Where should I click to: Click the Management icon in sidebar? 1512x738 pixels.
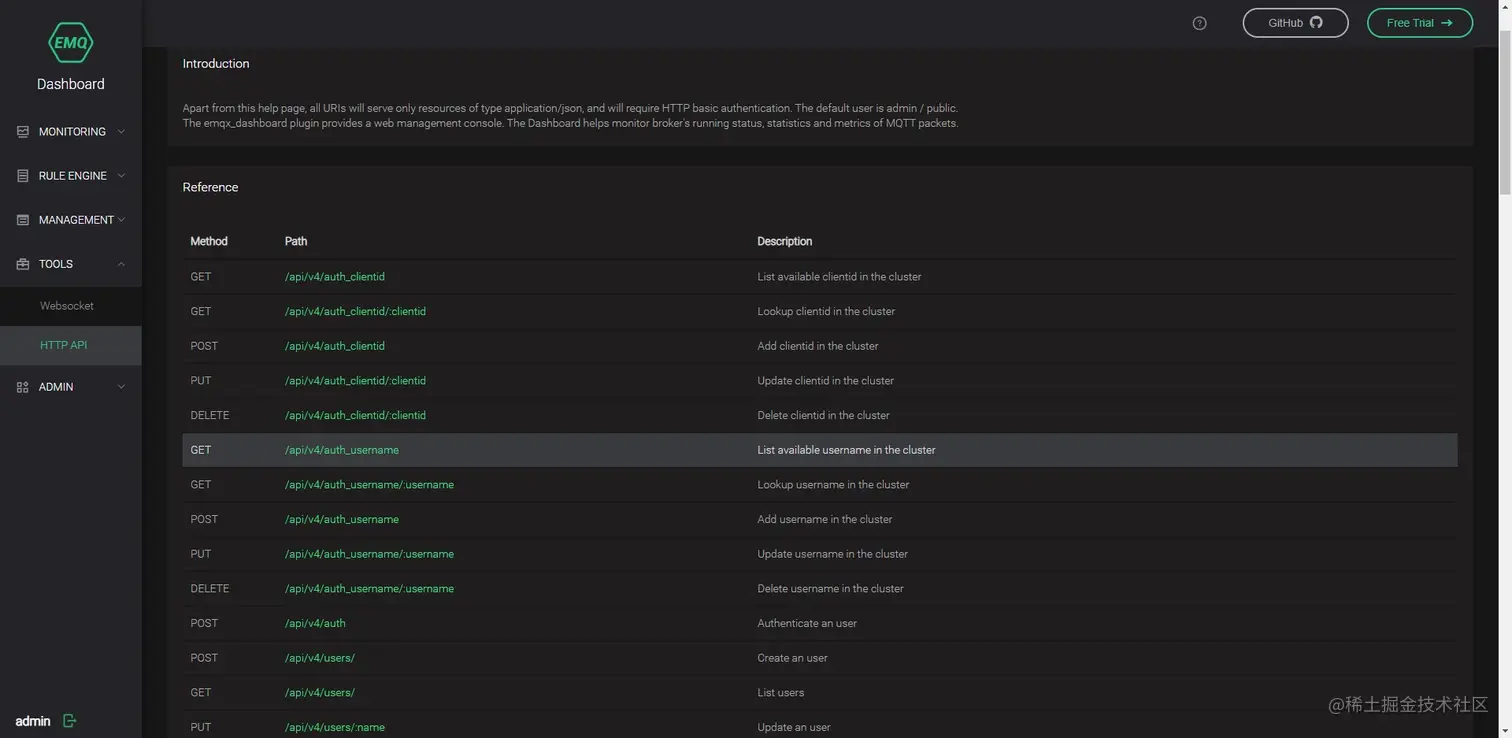point(22,220)
